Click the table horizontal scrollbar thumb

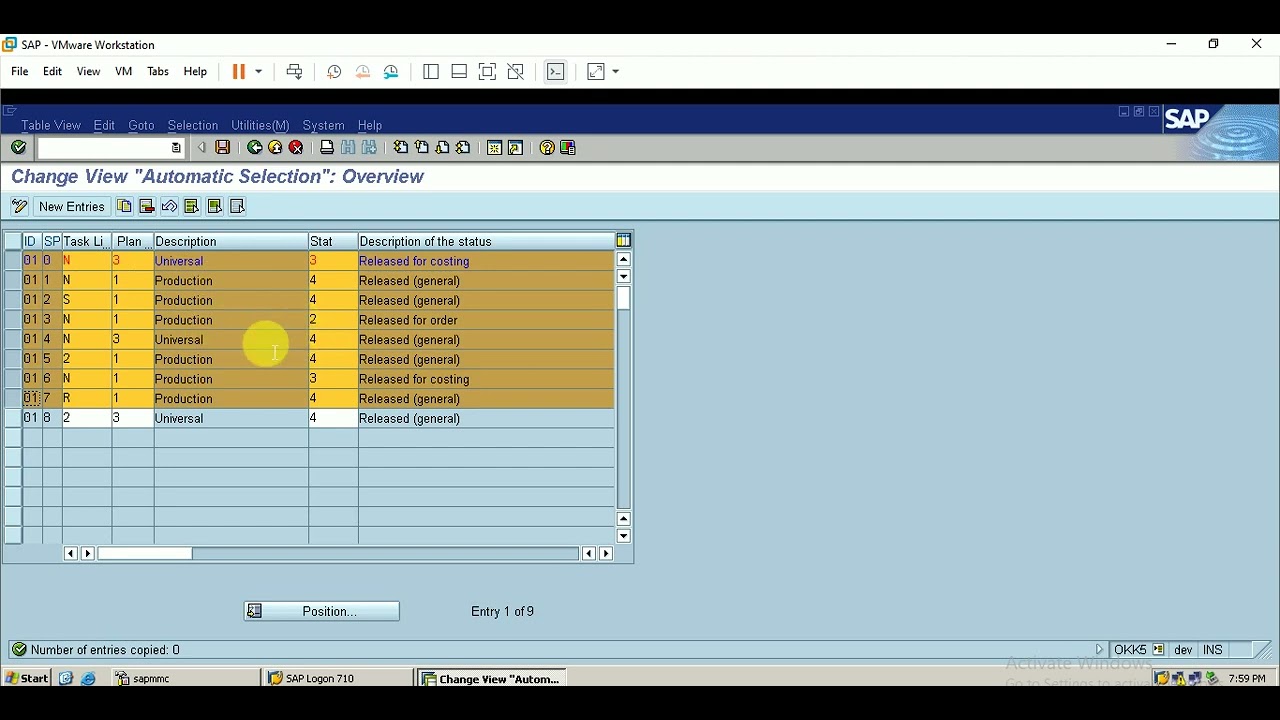(145, 553)
